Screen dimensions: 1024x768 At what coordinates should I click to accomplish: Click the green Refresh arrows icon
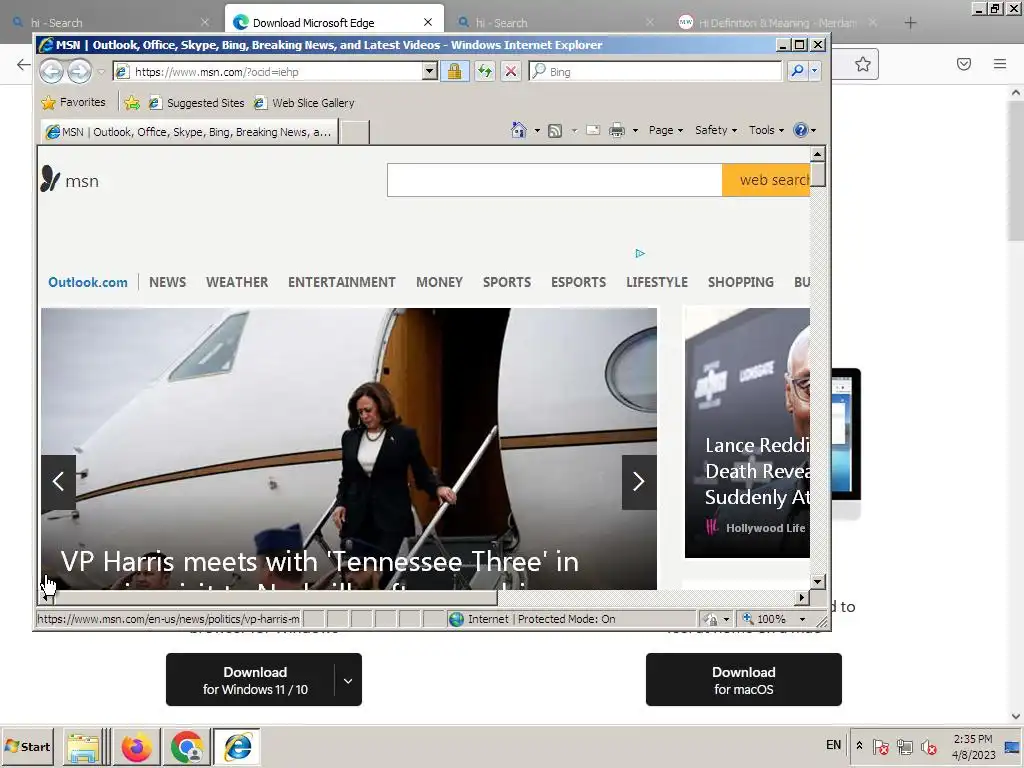pyautogui.click(x=484, y=71)
